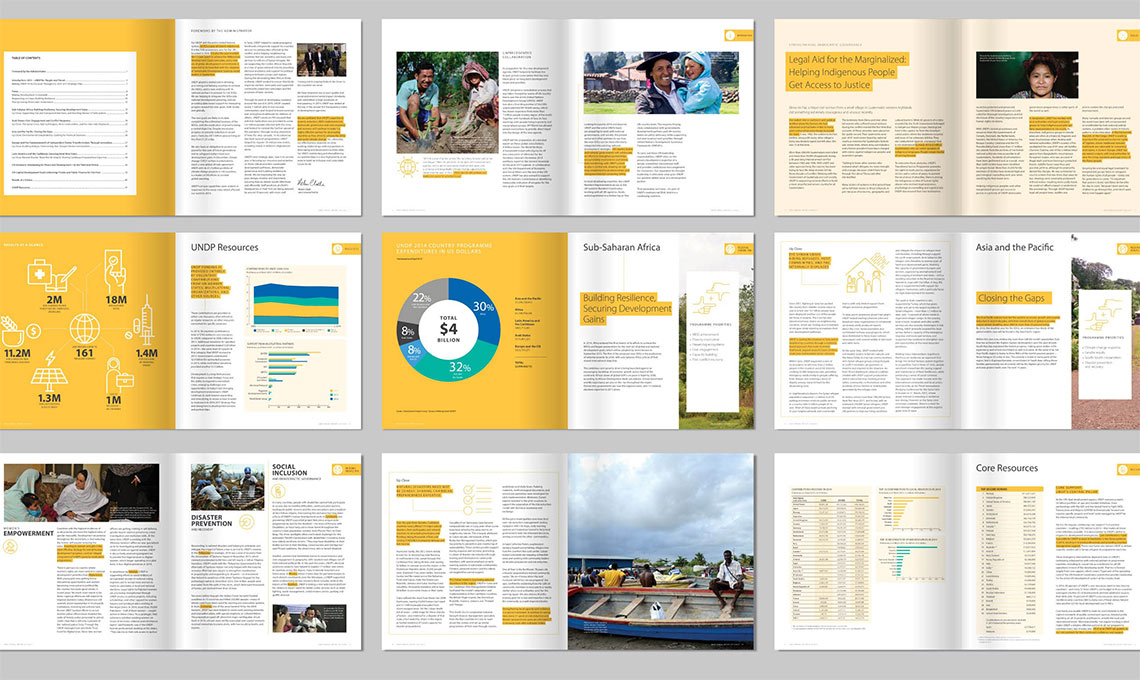Click the globe icon labeled 161

[85, 329]
